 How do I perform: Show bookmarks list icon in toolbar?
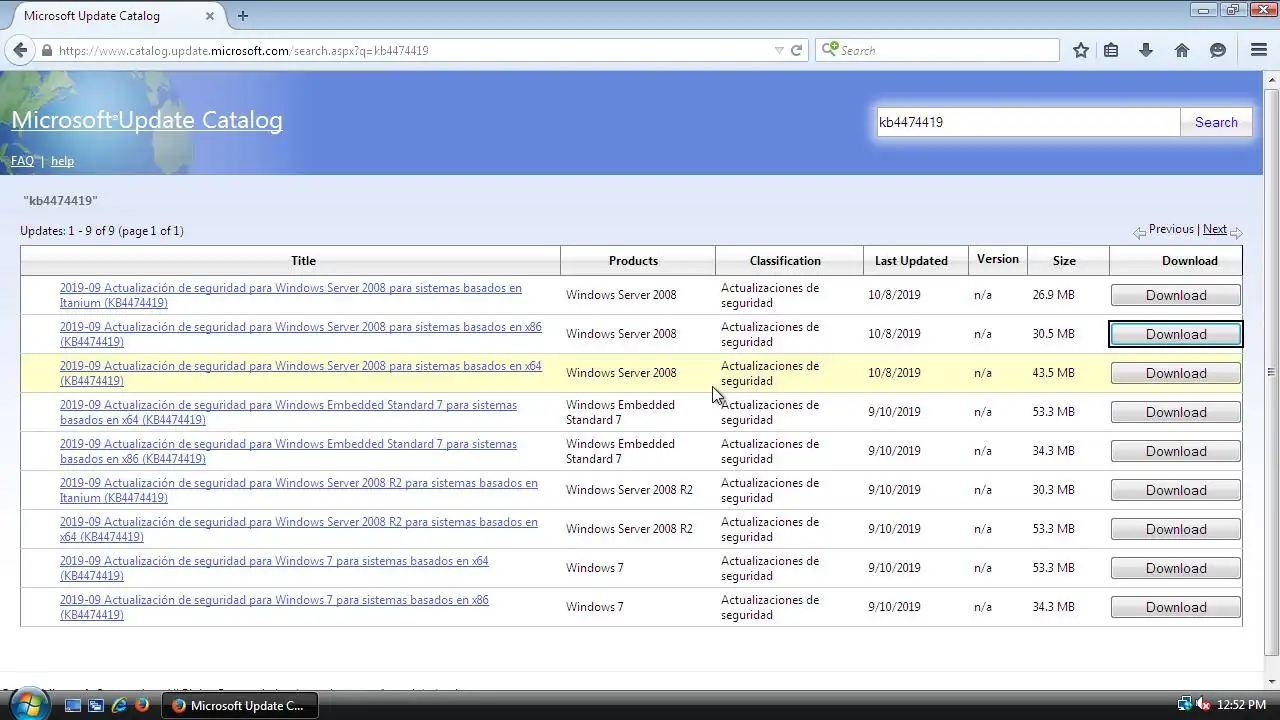click(x=1111, y=50)
